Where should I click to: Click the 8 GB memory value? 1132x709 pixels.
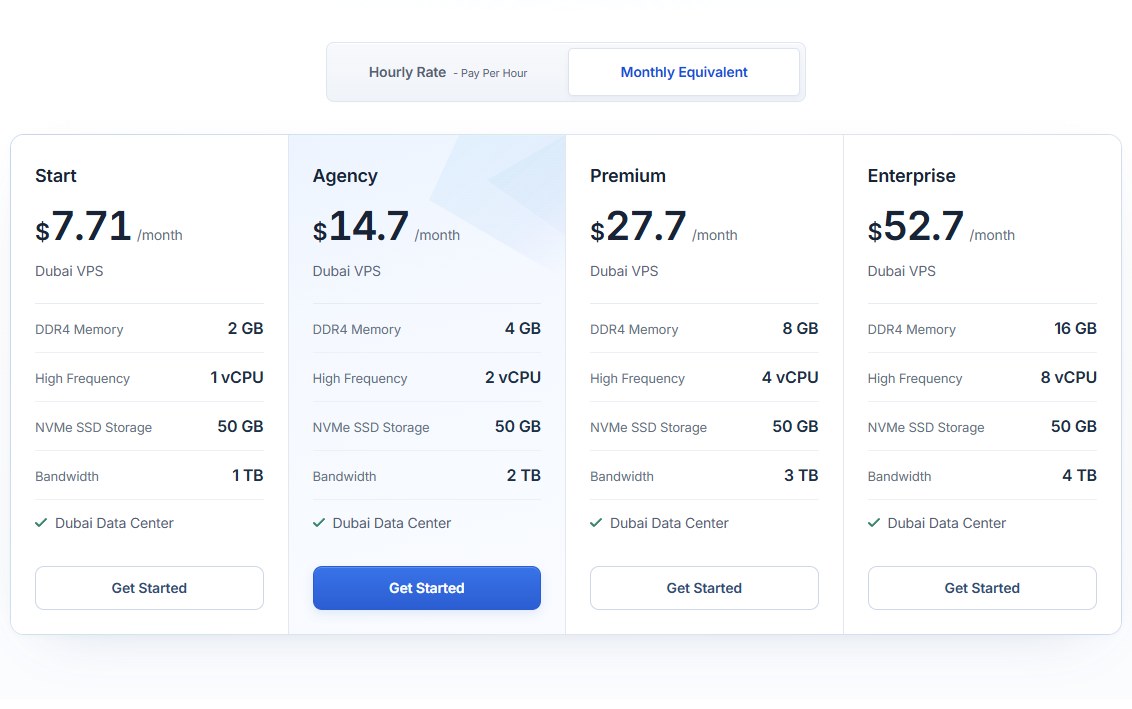tap(800, 329)
